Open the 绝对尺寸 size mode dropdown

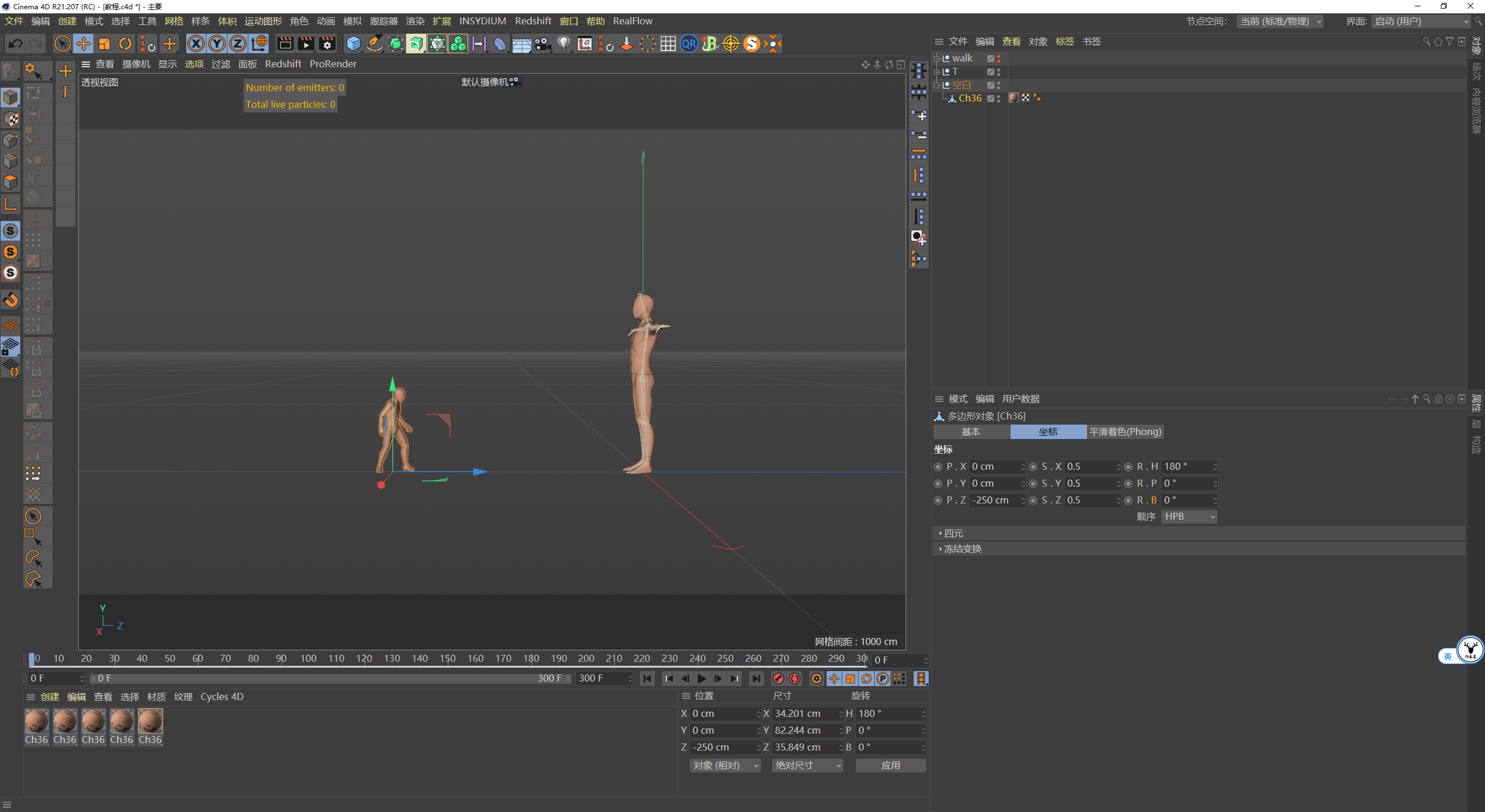click(x=807, y=766)
